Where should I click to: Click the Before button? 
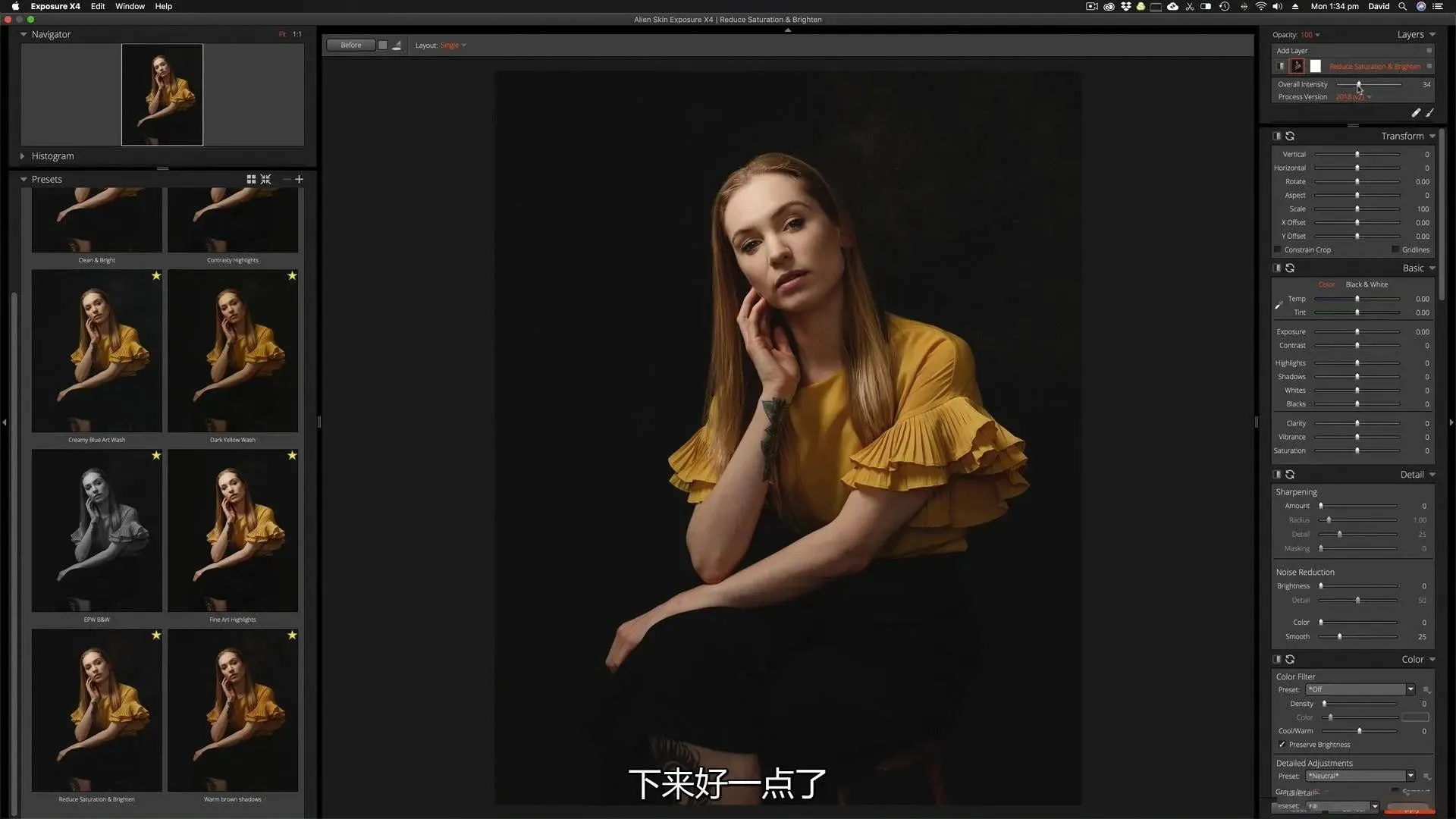coord(351,45)
